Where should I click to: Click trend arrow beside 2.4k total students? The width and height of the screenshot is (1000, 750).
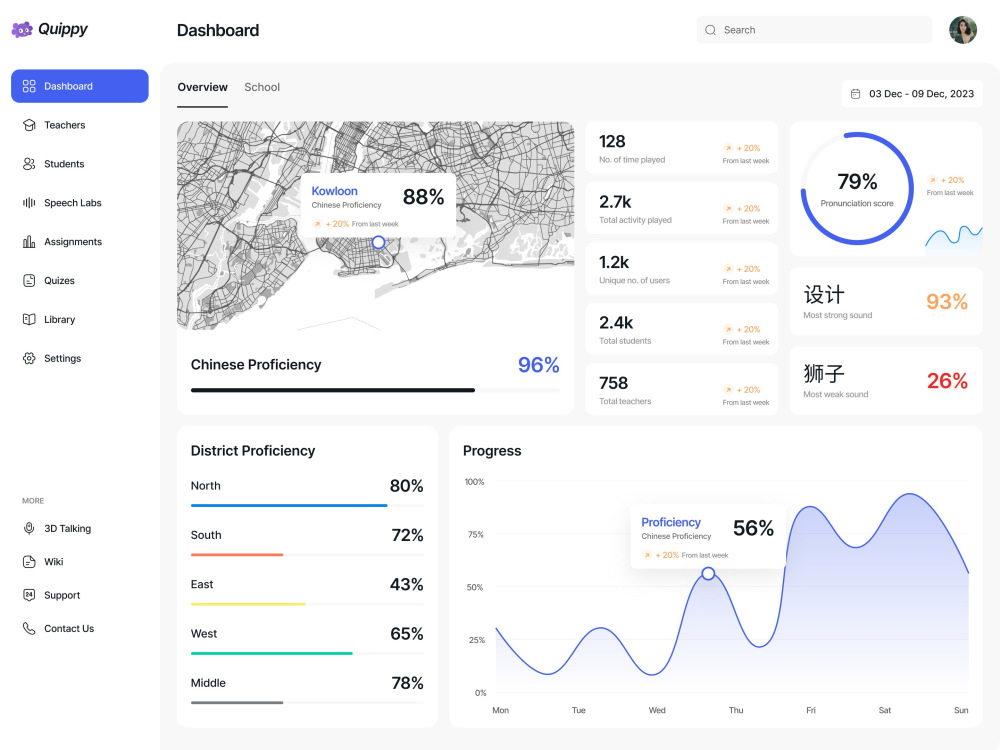click(728, 330)
